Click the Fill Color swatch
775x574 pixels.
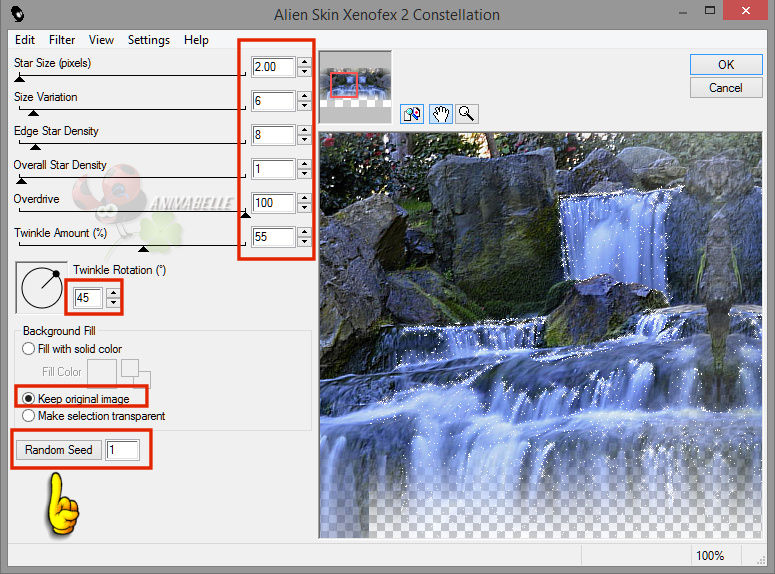click(102, 372)
